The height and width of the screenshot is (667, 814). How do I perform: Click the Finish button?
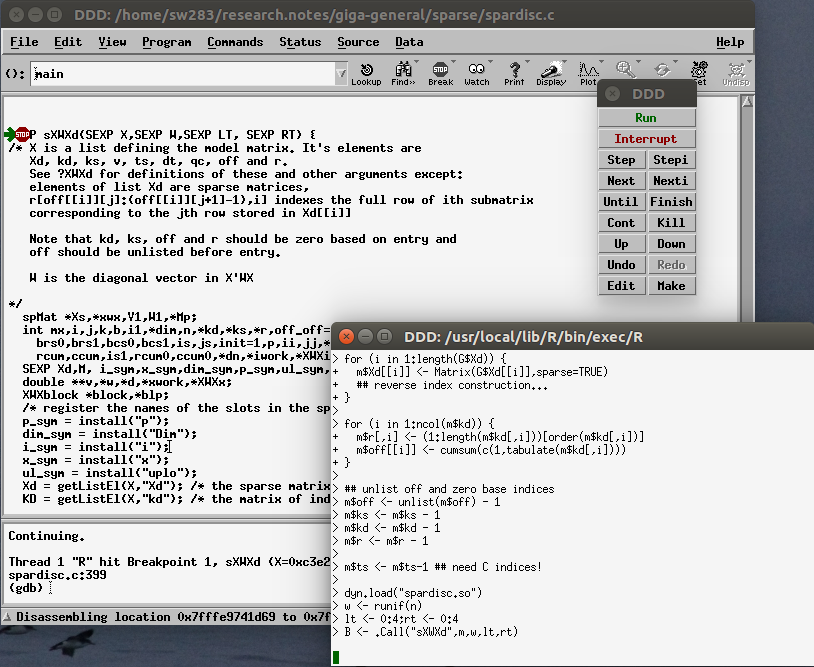[671, 201]
